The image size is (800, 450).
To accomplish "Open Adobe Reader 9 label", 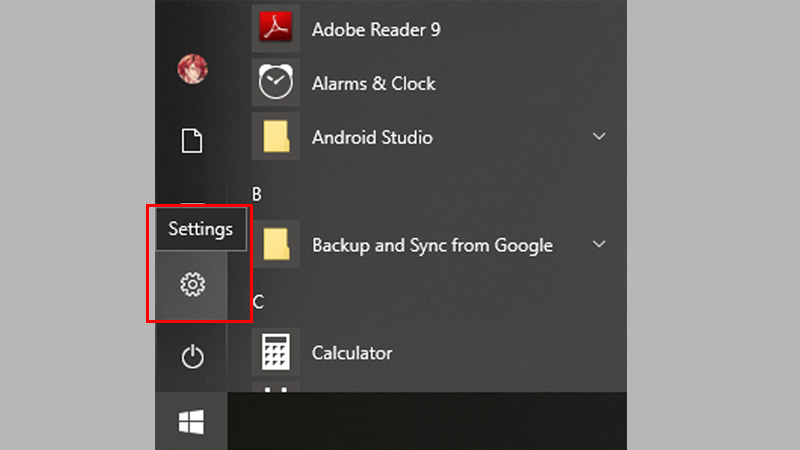I will tap(376, 30).
